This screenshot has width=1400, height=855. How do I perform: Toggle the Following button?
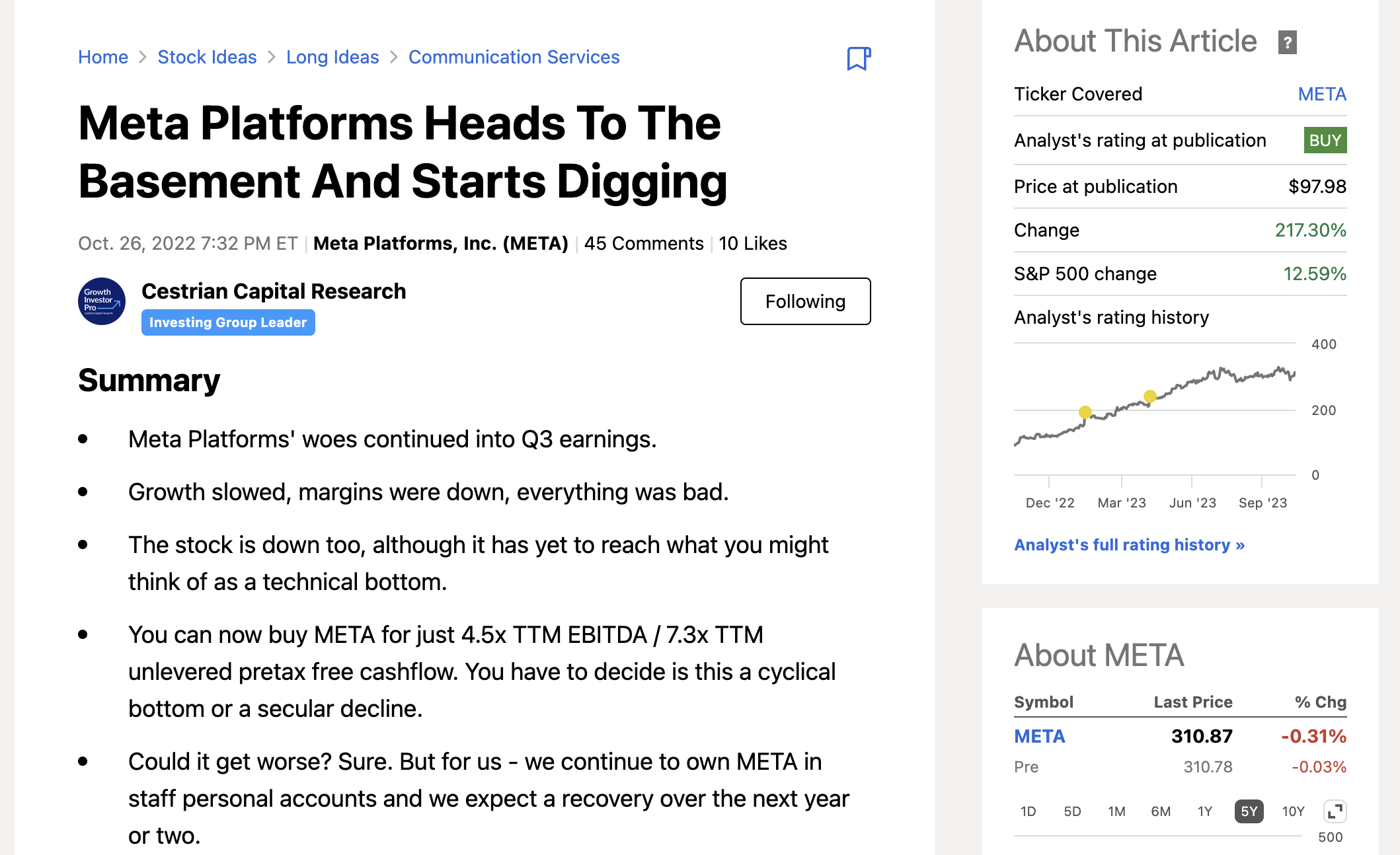click(x=805, y=301)
